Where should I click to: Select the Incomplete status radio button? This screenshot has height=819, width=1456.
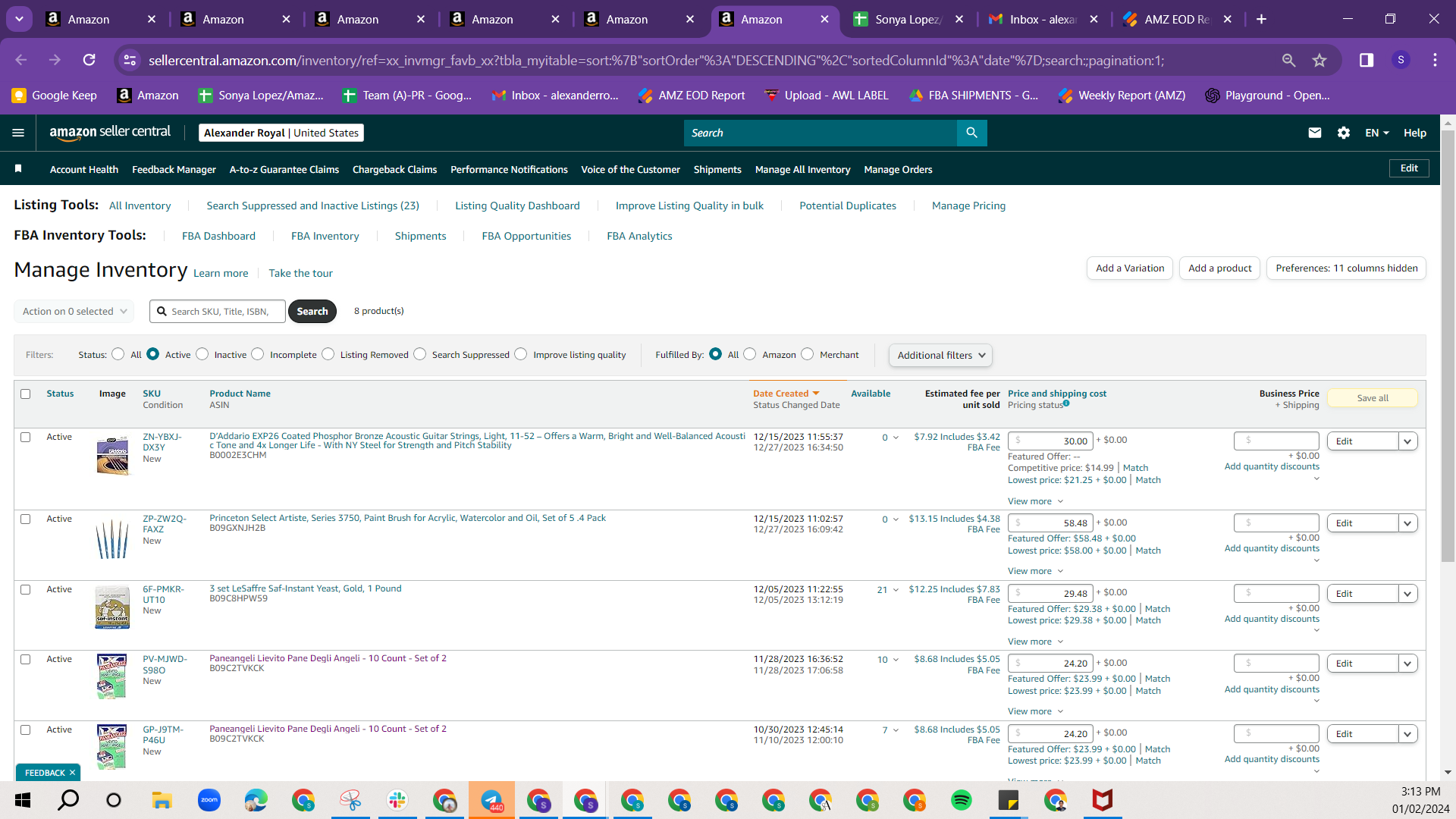point(258,354)
